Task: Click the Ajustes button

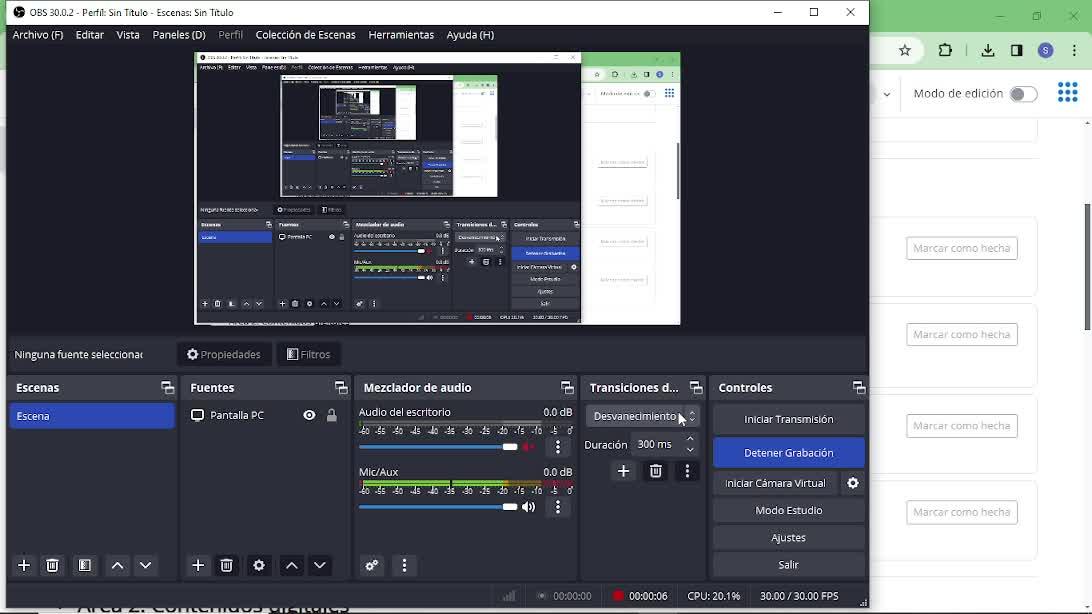Action: (x=788, y=538)
